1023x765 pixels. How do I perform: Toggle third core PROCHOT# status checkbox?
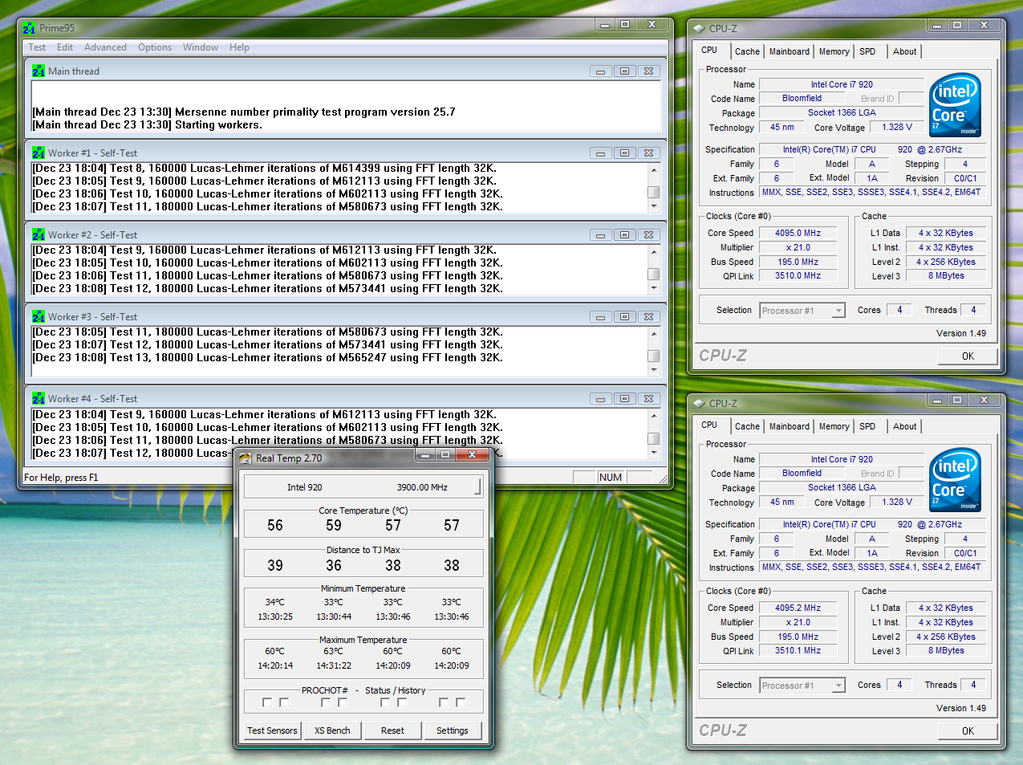click(385, 702)
